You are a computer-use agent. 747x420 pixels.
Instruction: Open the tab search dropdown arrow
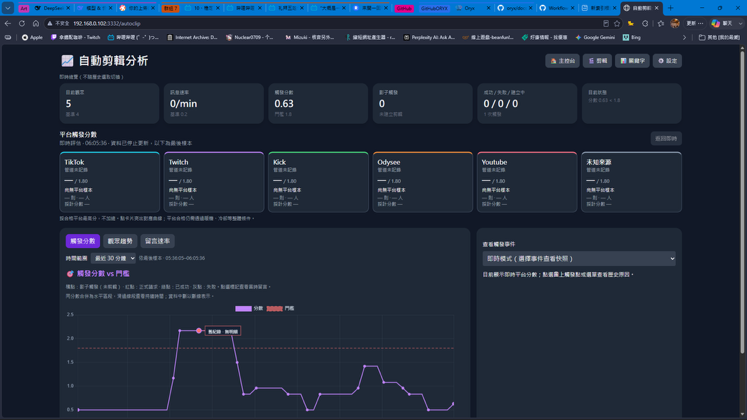point(8,8)
